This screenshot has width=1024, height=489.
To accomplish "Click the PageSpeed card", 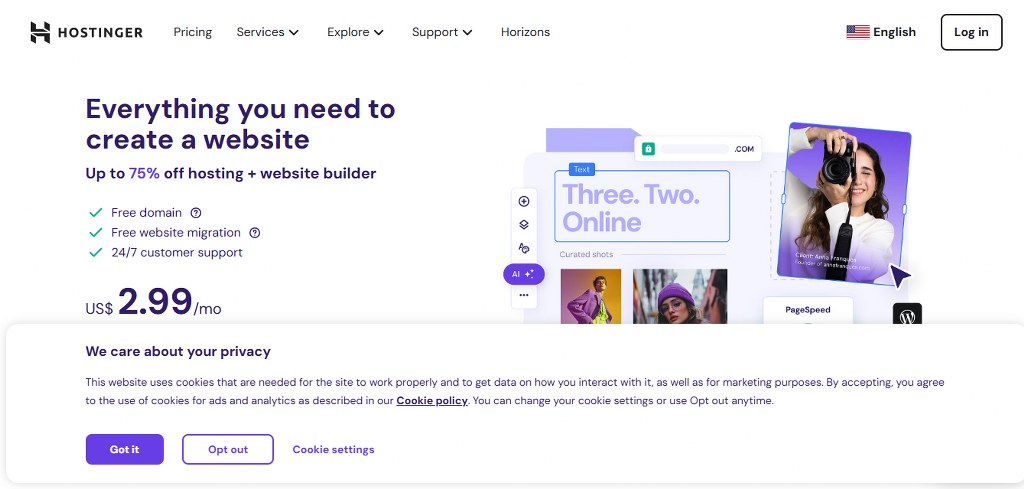I will point(808,311).
